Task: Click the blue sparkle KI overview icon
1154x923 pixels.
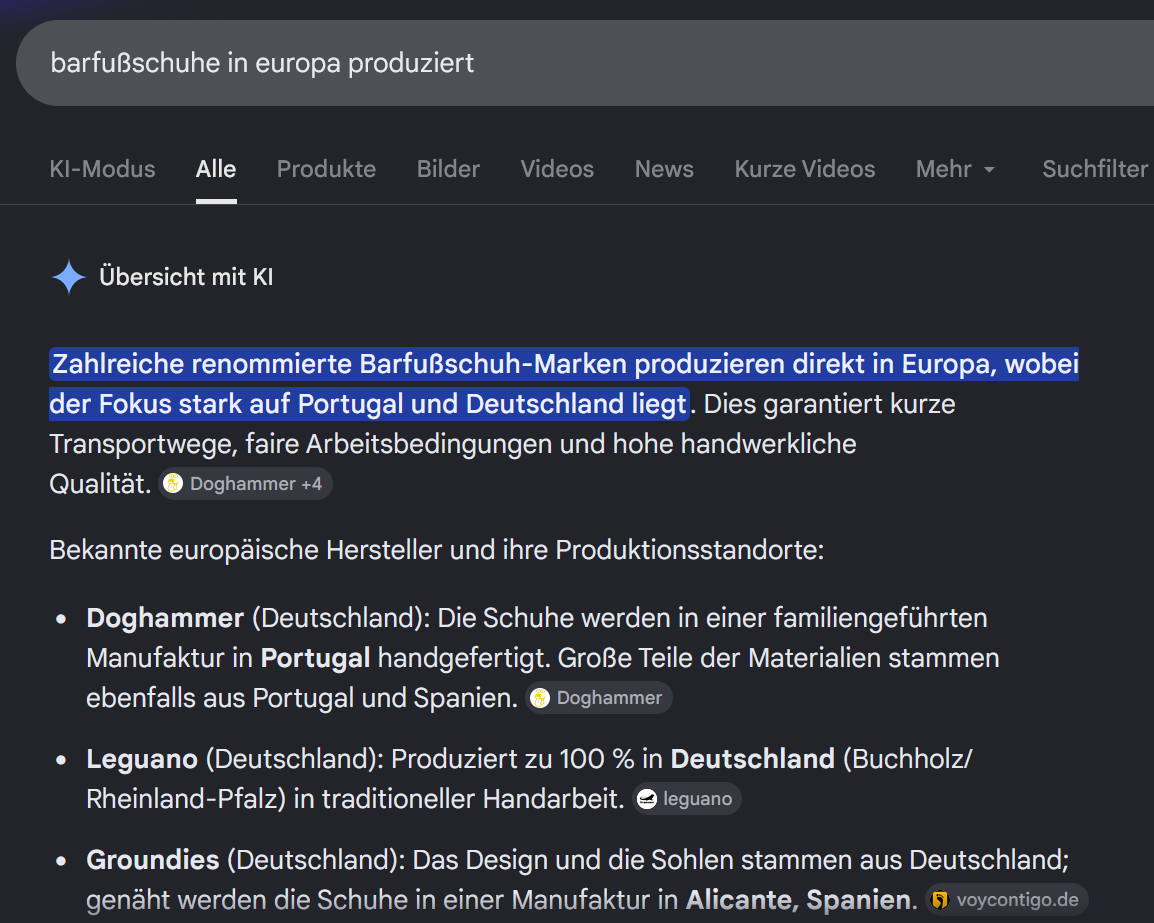Action: click(x=69, y=277)
